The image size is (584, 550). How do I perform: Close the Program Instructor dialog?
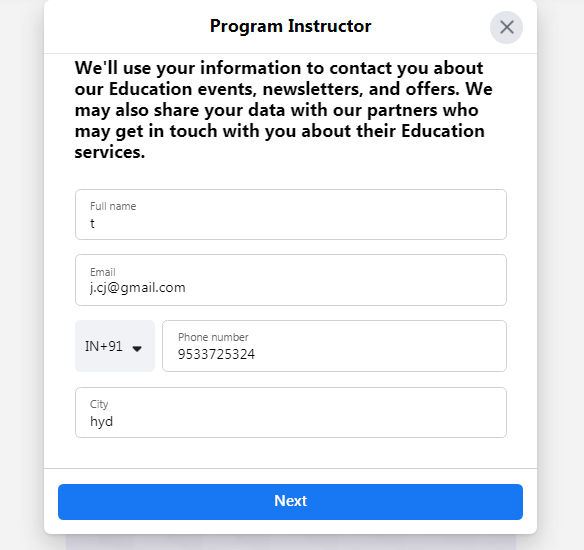506,27
